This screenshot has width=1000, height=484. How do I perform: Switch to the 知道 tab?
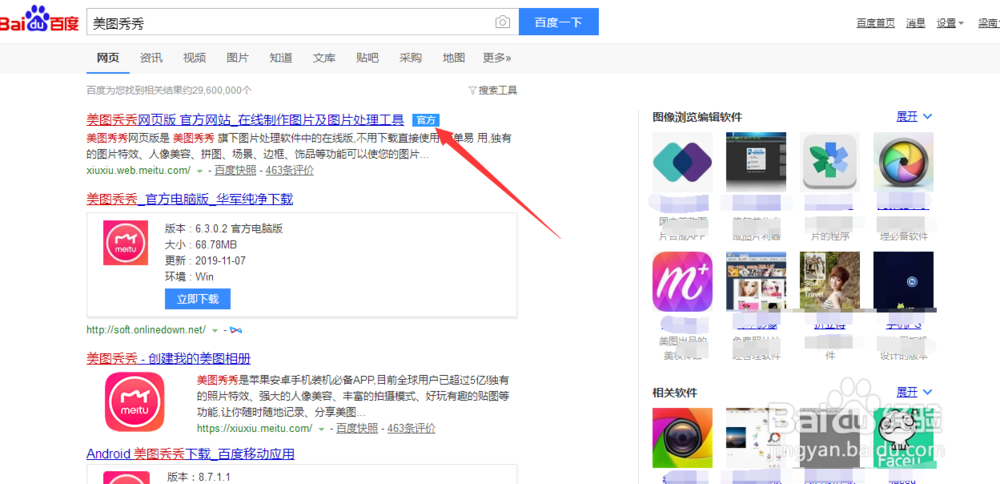point(281,58)
